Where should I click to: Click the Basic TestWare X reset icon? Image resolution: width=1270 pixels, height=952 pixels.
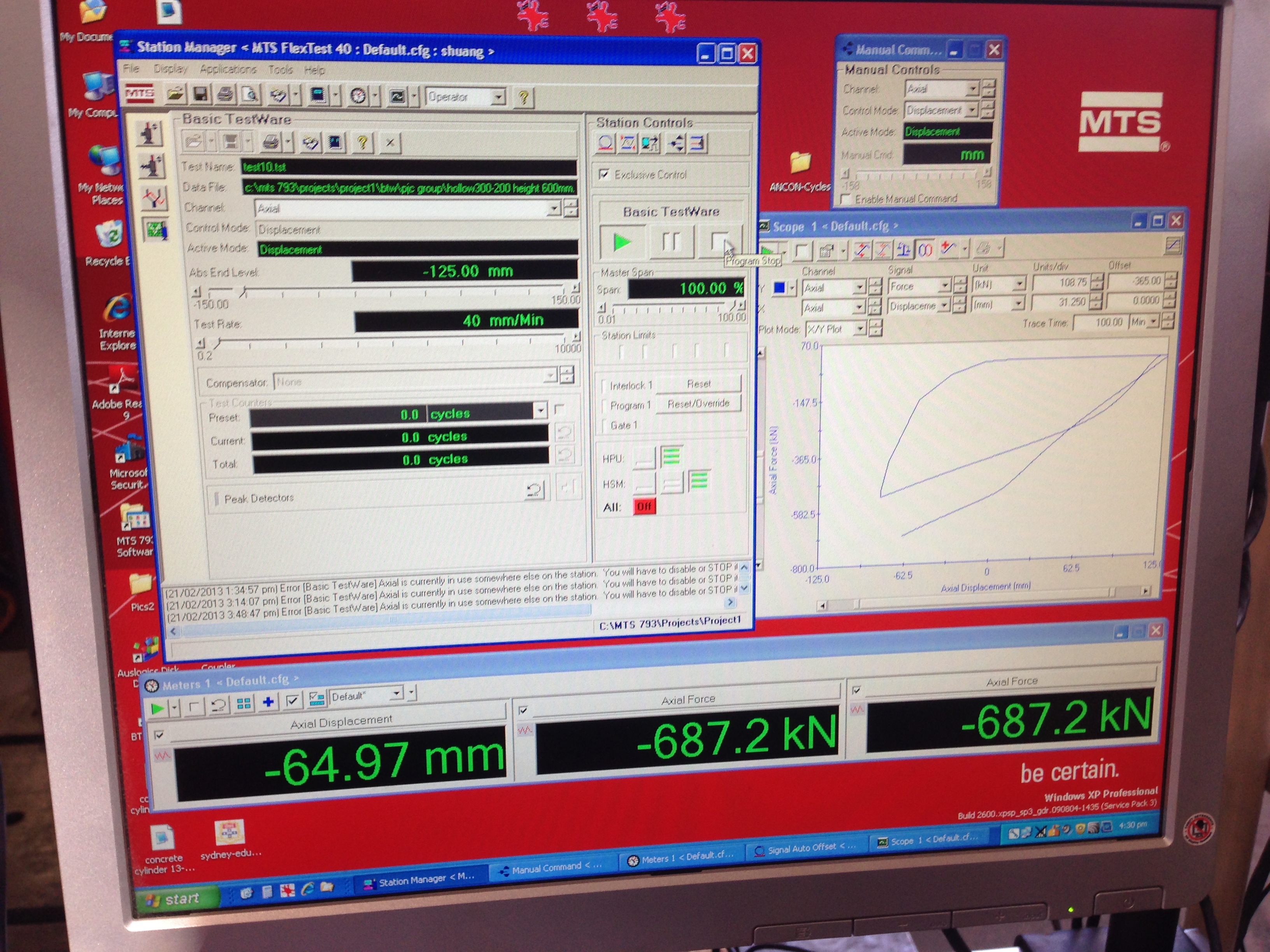tap(390, 143)
